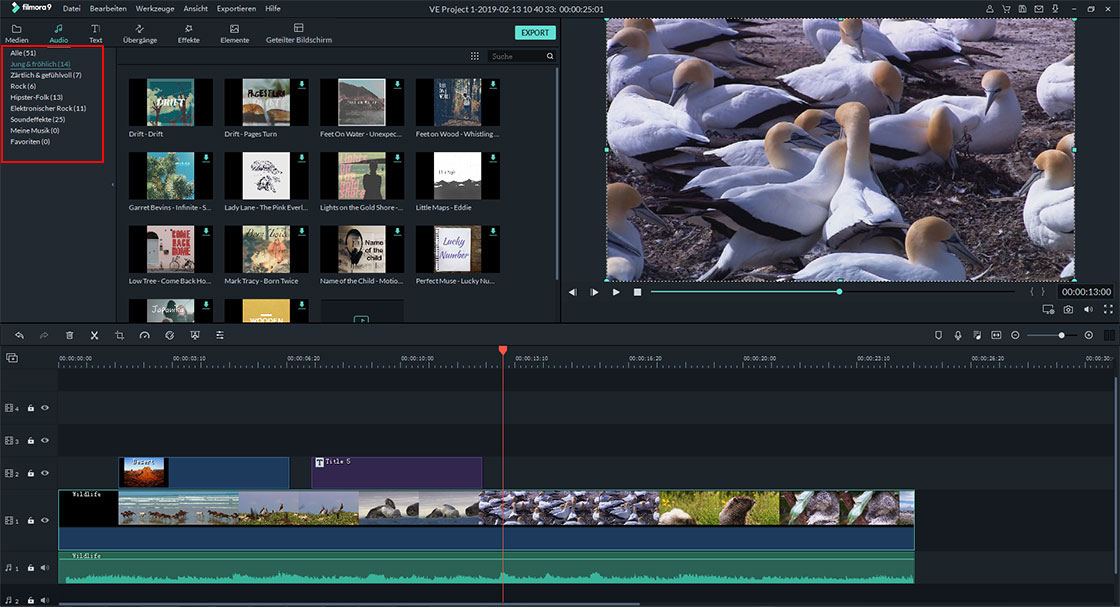Open the speed control gauge icon

point(144,335)
